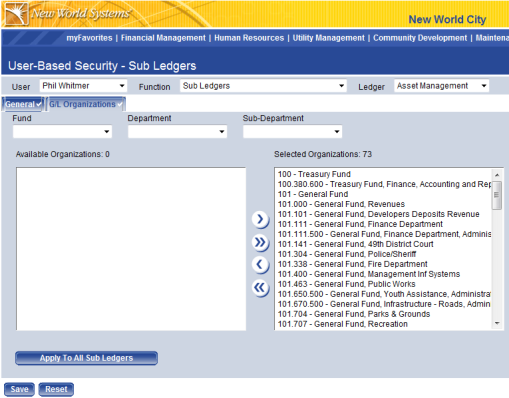Click the New World Systems logo icon
The width and height of the screenshot is (509, 398).
pyautogui.click(x=16, y=13)
